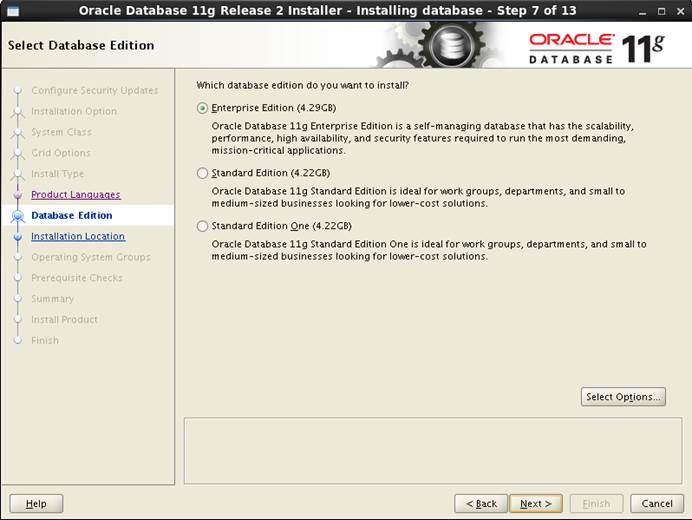Click the Installation Location step bullet
The height and width of the screenshot is (520, 692).
click(x=18, y=237)
